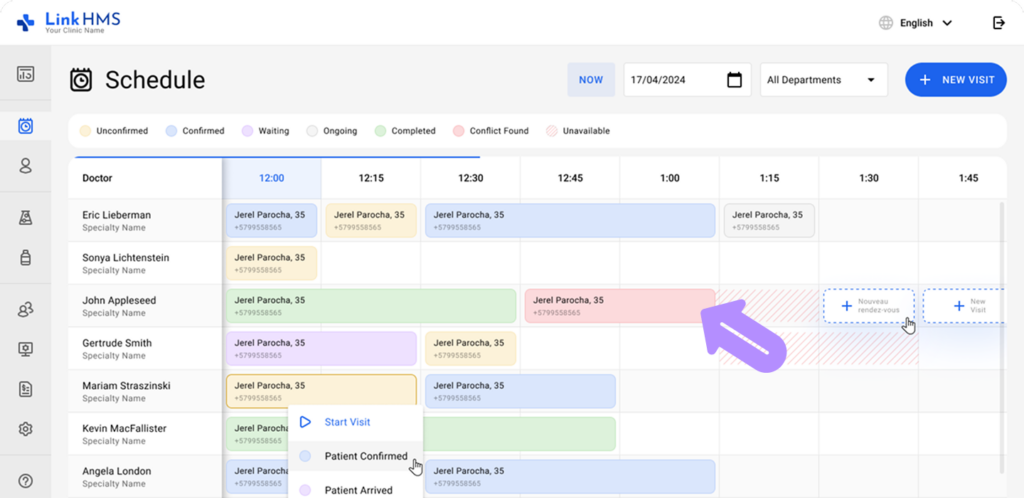Click the Completed legend label

point(413,131)
